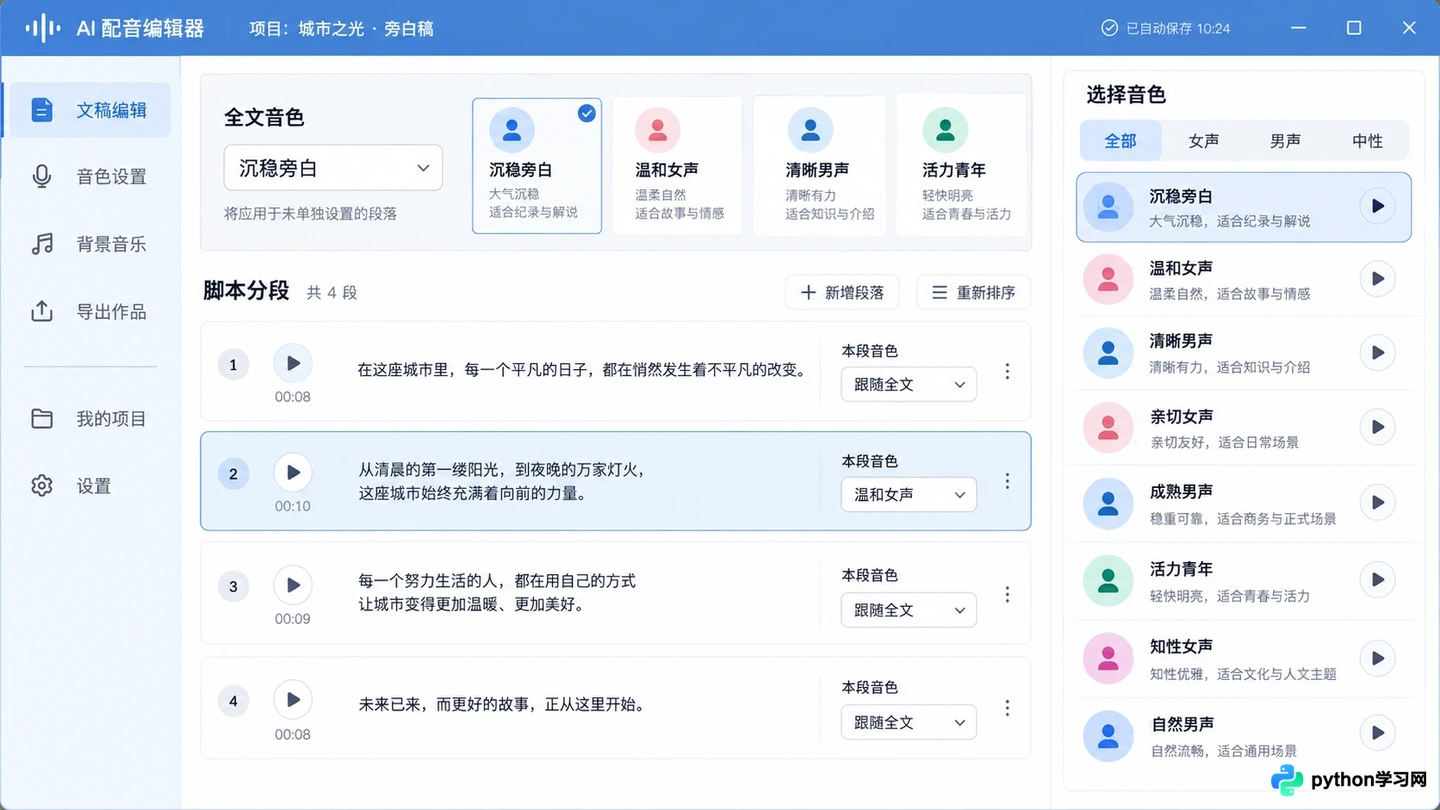Image resolution: width=1440 pixels, height=810 pixels.
Task: Switch to the 中性 voice tab
Action: [1368, 141]
